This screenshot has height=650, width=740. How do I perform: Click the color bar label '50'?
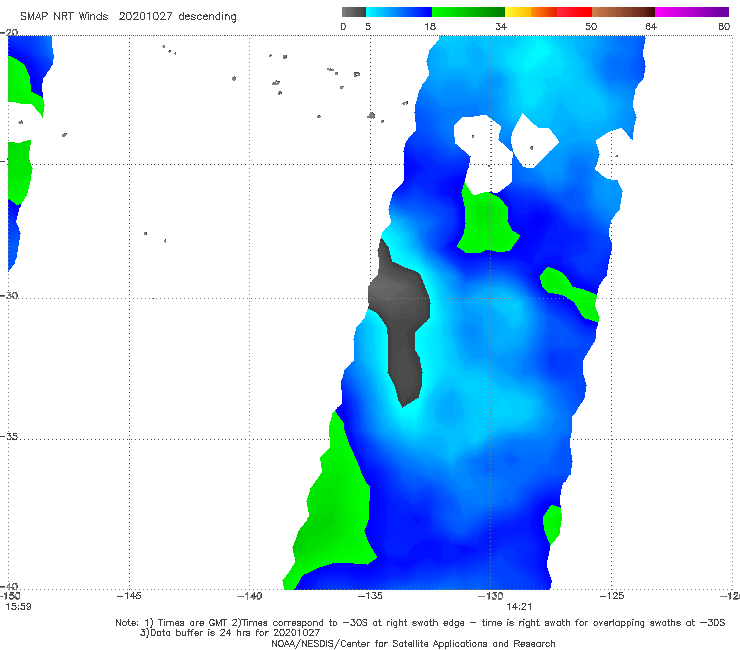591,26
